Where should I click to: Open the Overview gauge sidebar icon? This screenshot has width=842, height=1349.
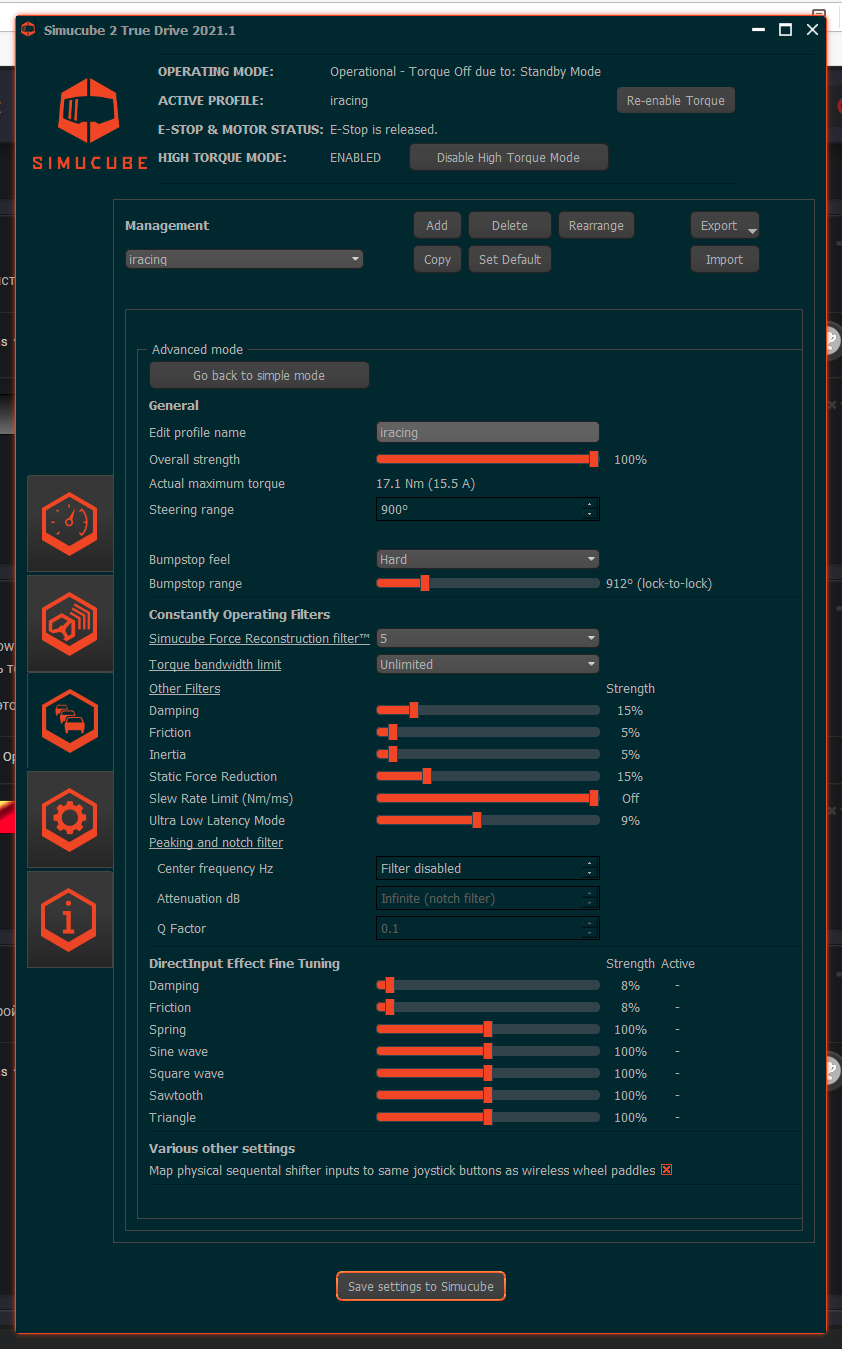coord(69,523)
